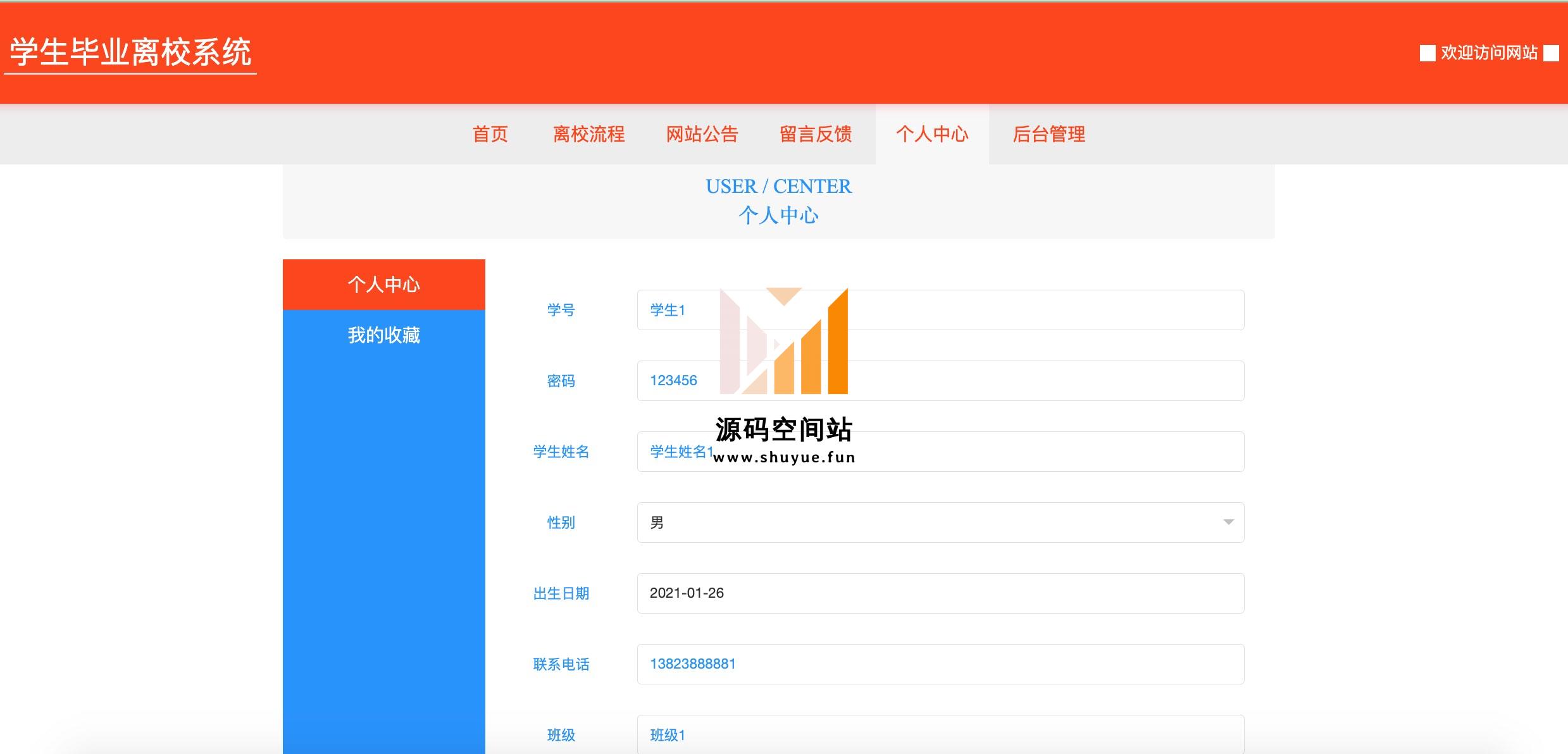
Task: Click the 欢迎访问网站 text
Action: pyautogui.click(x=1489, y=53)
